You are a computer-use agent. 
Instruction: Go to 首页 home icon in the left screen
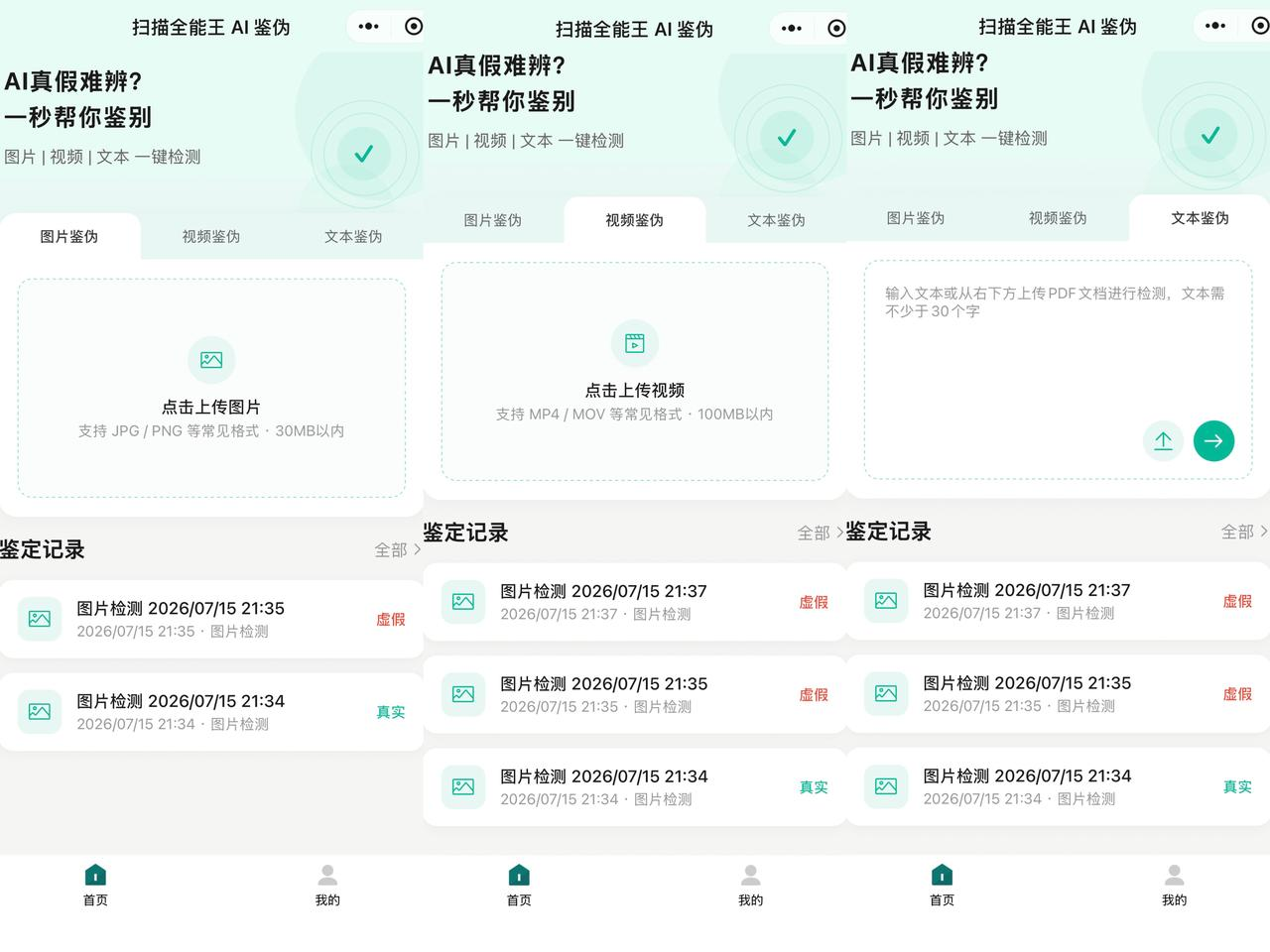coord(95,875)
